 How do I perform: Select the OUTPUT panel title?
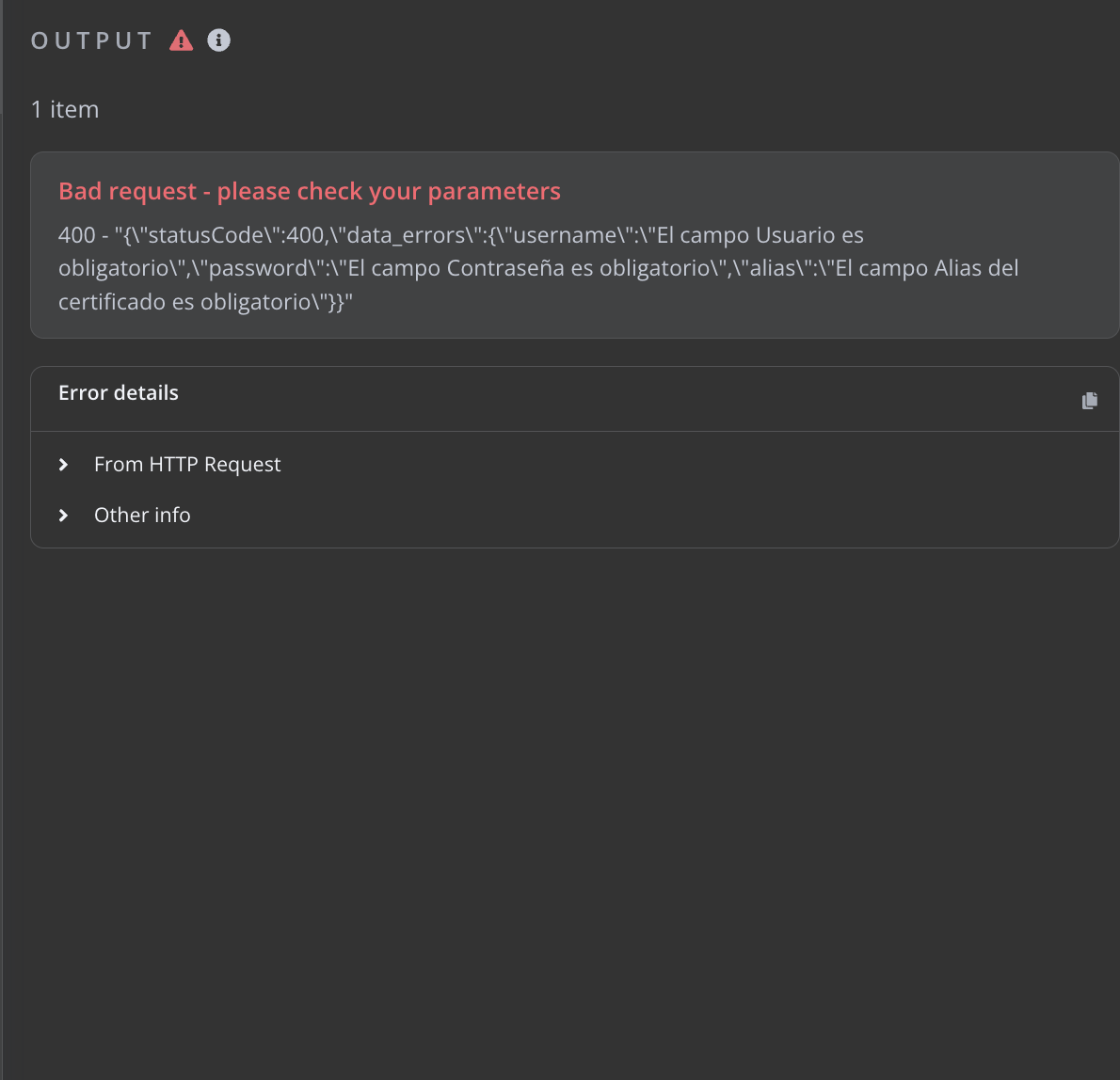[x=91, y=41]
